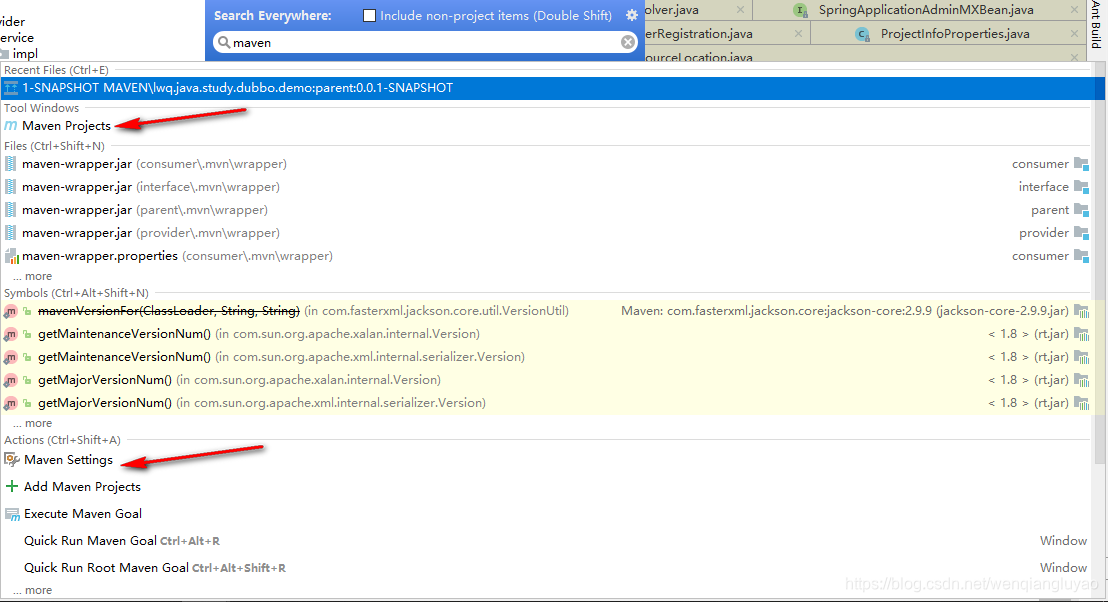This screenshot has height=602, width=1108.
Task: Select impl folder in project tree
Action: coord(25,54)
